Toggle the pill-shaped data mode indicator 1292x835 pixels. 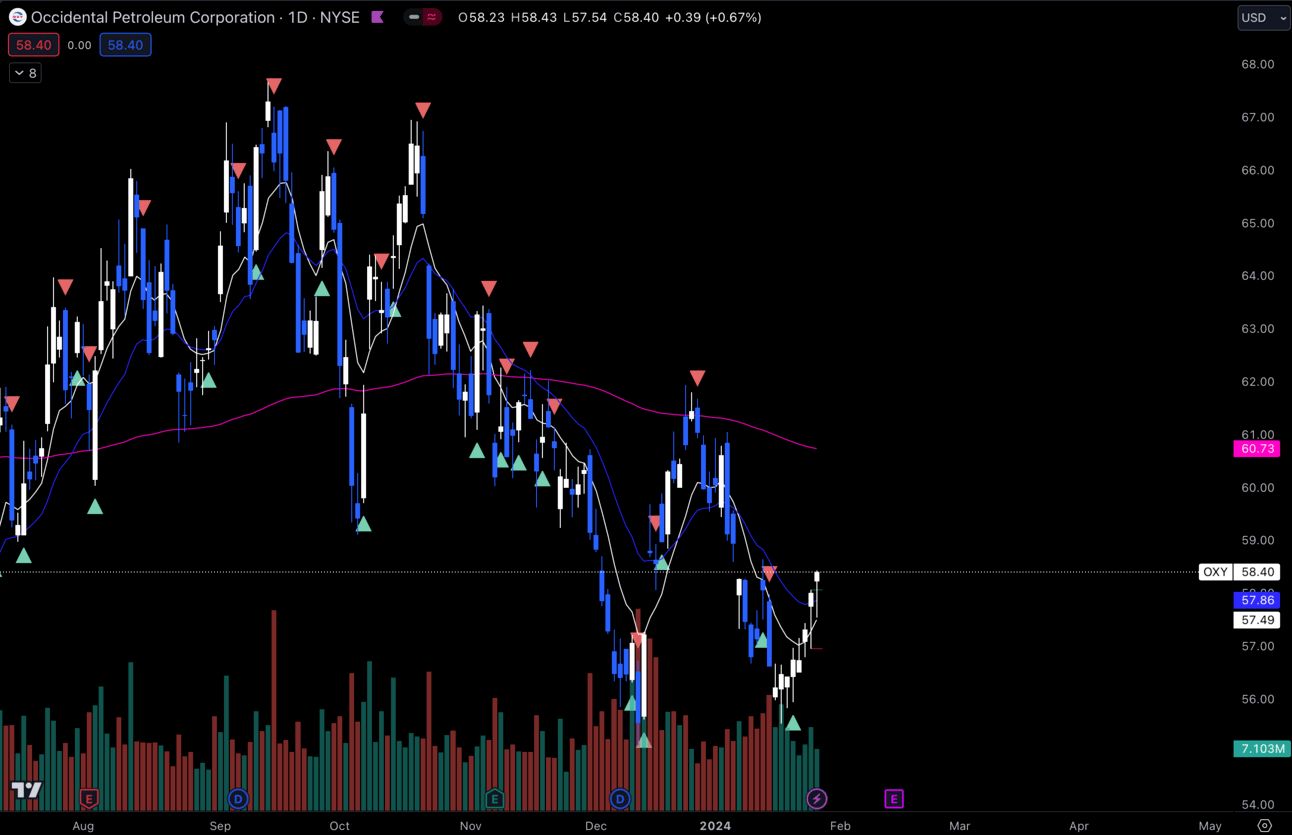(x=424, y=17)
